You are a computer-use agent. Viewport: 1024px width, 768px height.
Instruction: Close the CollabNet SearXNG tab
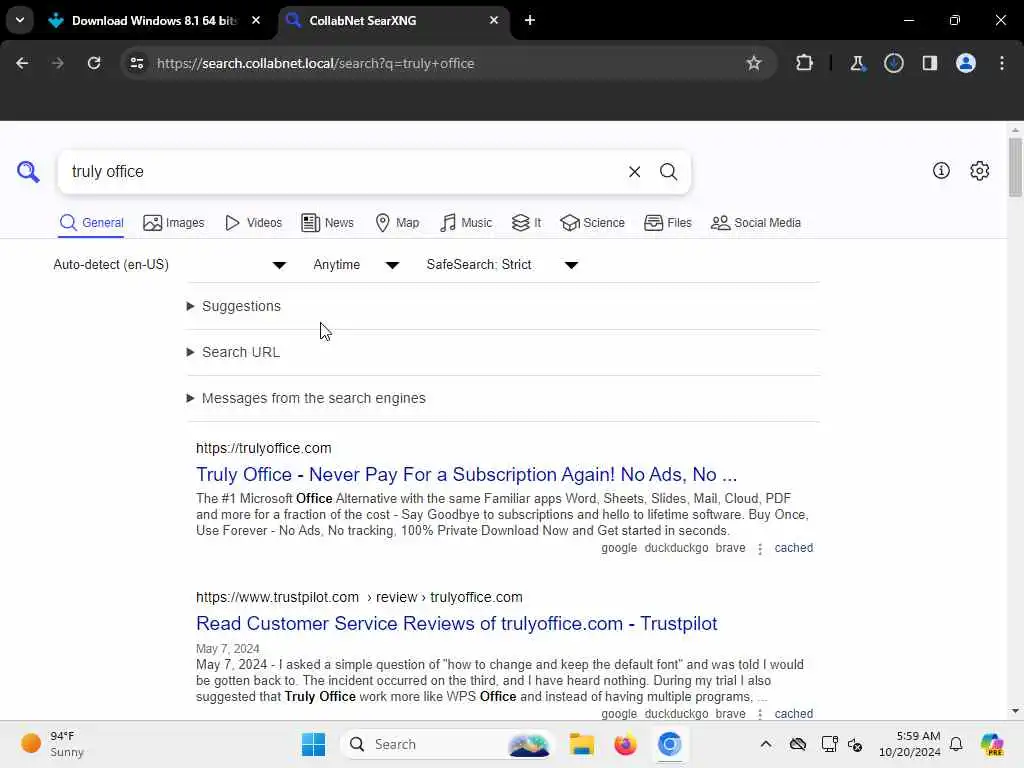494,20
